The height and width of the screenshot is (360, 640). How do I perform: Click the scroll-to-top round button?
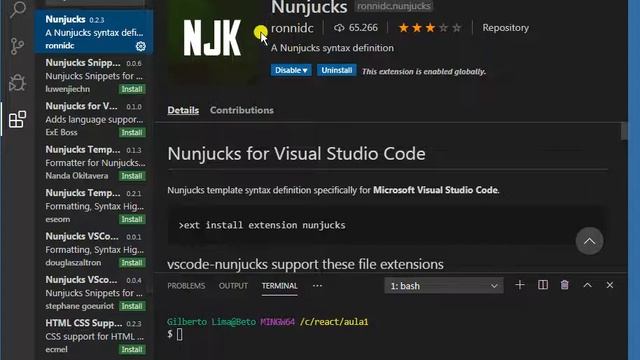(589, 241)
